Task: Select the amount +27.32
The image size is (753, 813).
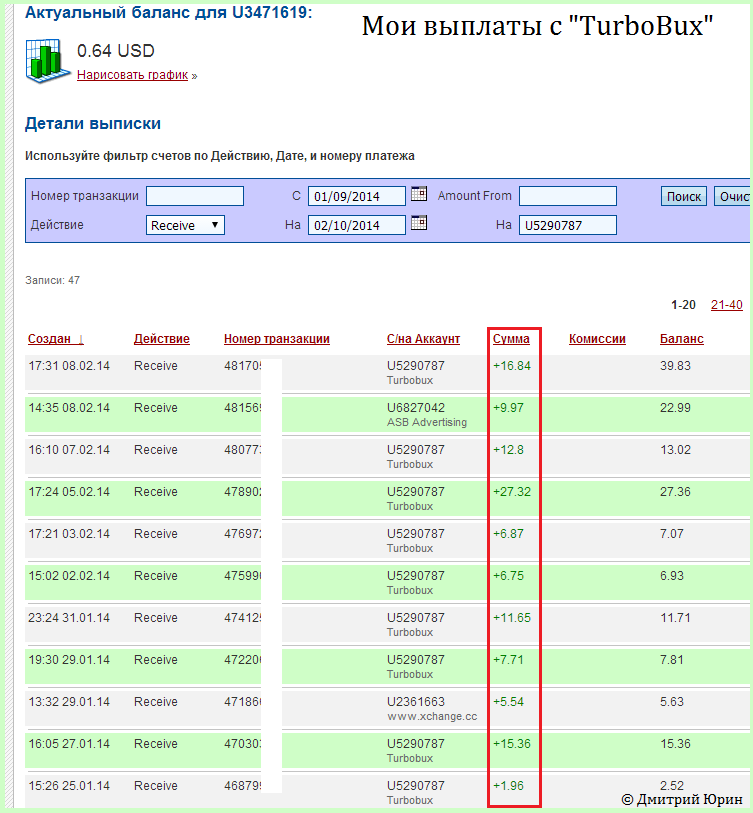Action: tap(512, 492)
